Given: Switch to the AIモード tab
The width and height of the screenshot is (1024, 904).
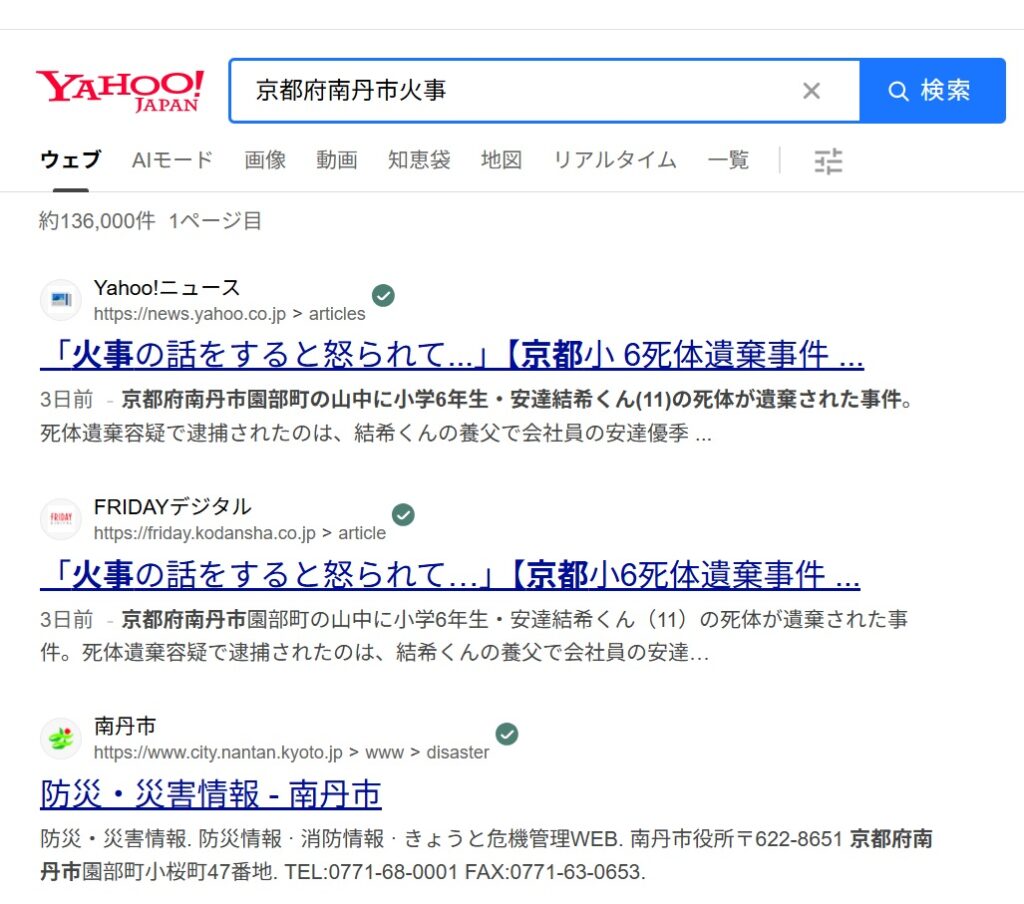Looking at the screenshot, I should pos(172,160).
